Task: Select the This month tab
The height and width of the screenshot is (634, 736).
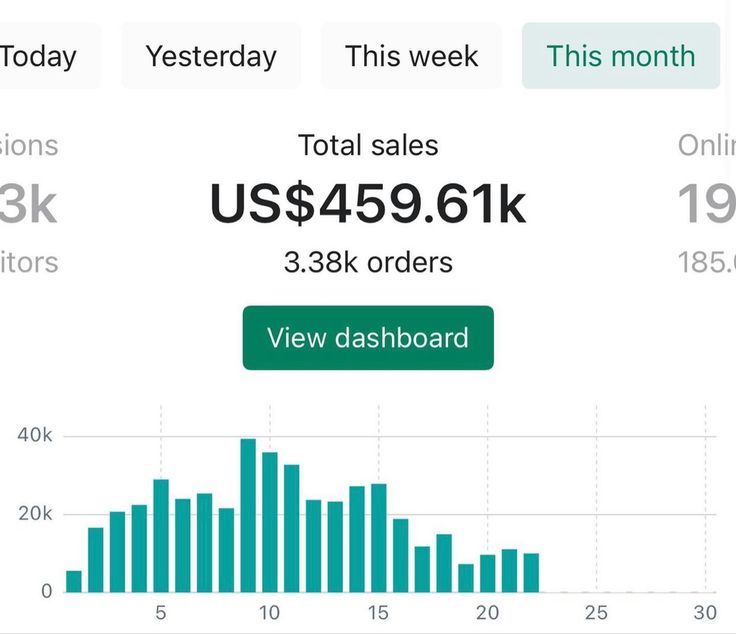Action: coord(620,56)
